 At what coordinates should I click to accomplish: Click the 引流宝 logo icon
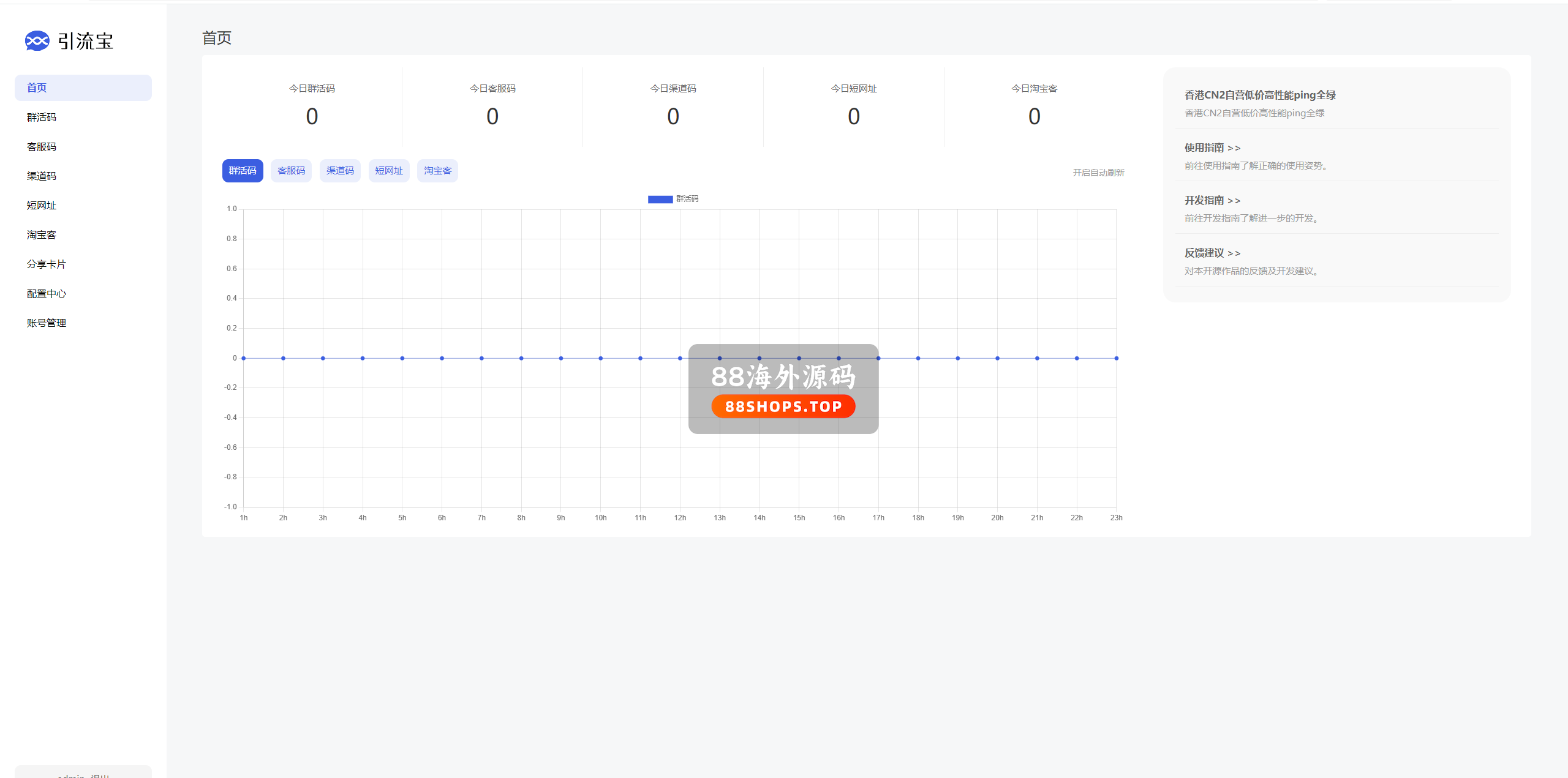[37, 41]
